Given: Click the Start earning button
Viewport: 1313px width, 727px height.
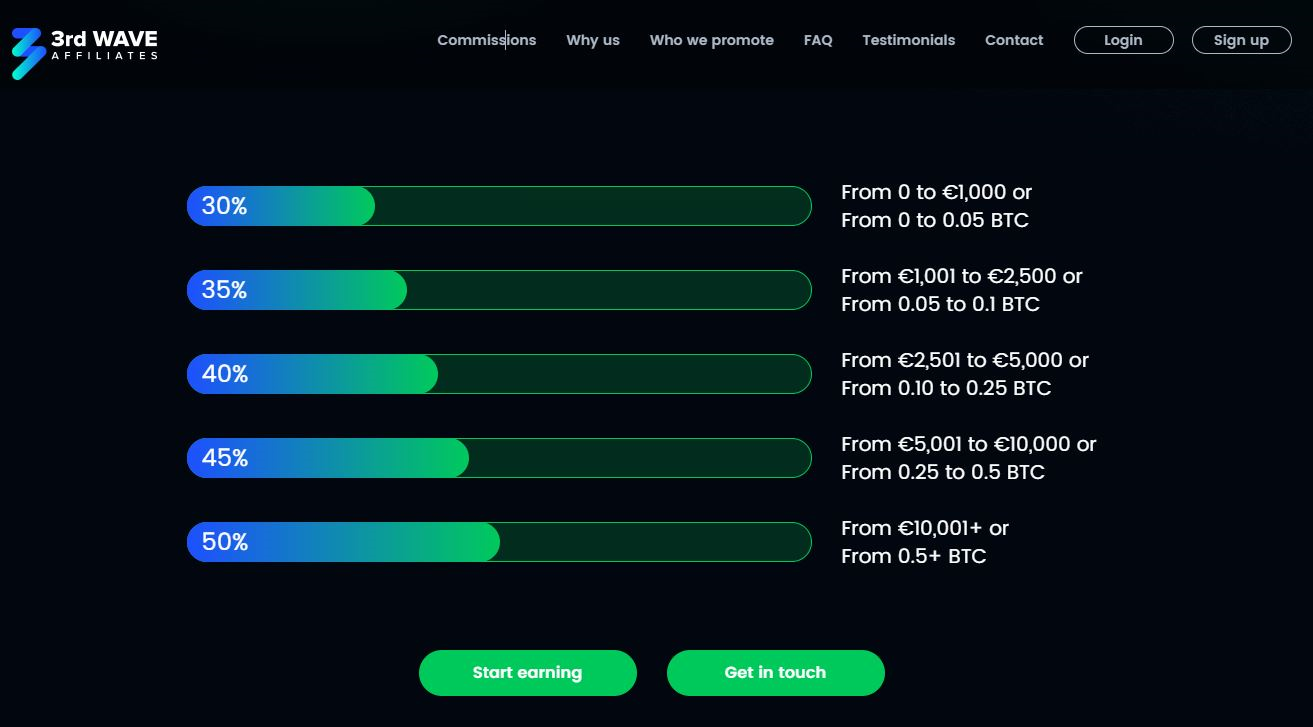Looking at the screenshot, I should point(527,673).
